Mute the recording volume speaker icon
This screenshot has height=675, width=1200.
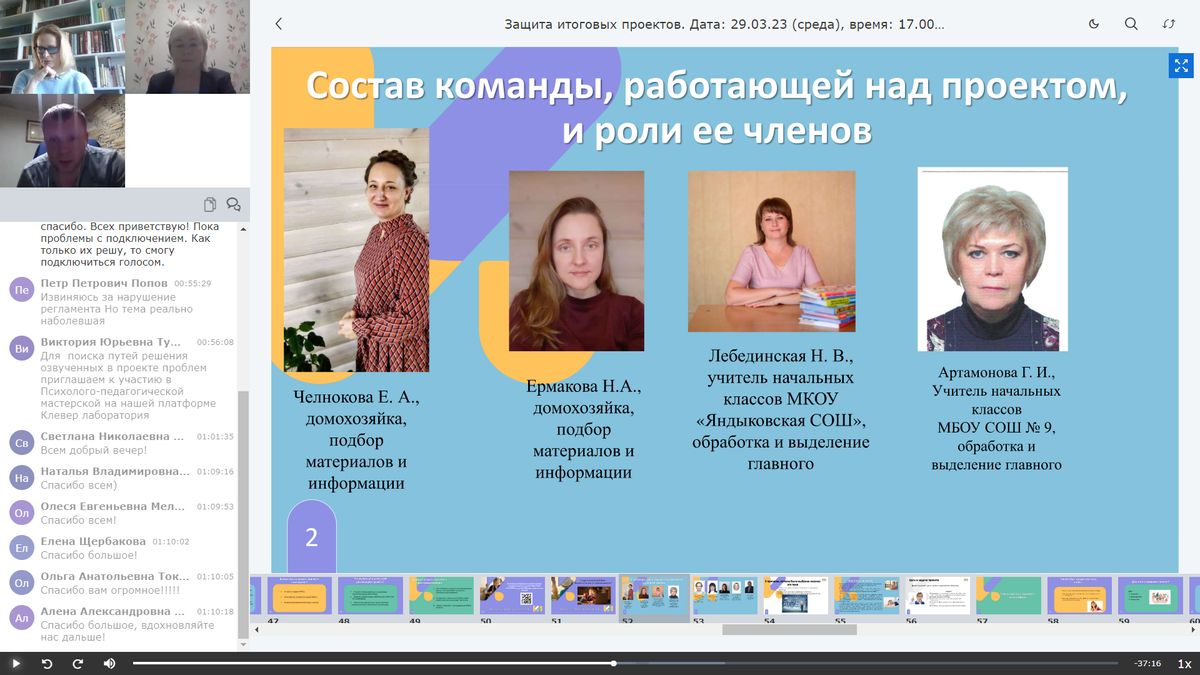coord(109,664)
